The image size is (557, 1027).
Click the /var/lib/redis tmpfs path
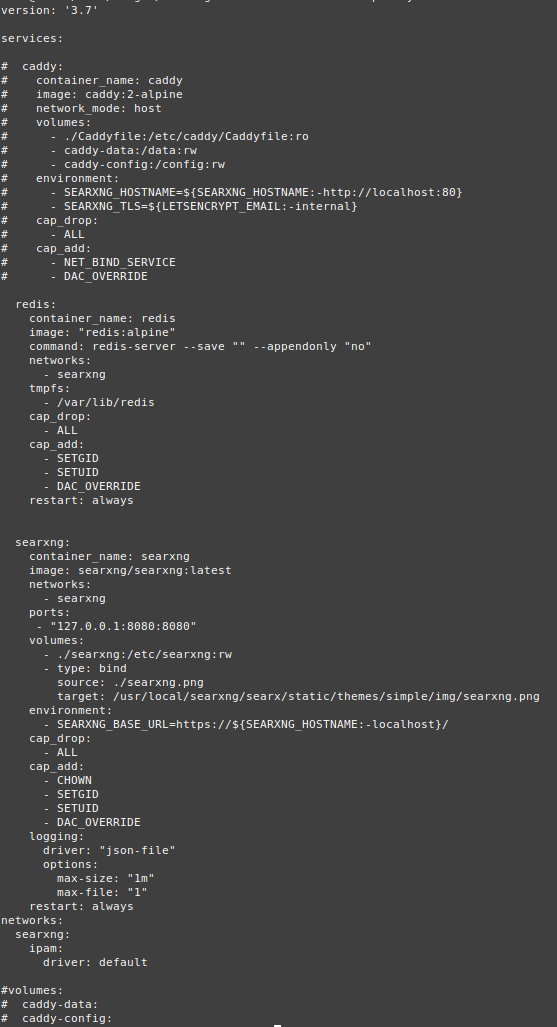(x=106, y=402)
